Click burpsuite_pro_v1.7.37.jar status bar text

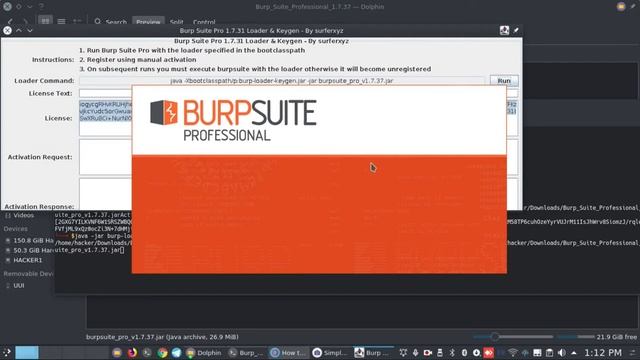click(x=162, y=337)
